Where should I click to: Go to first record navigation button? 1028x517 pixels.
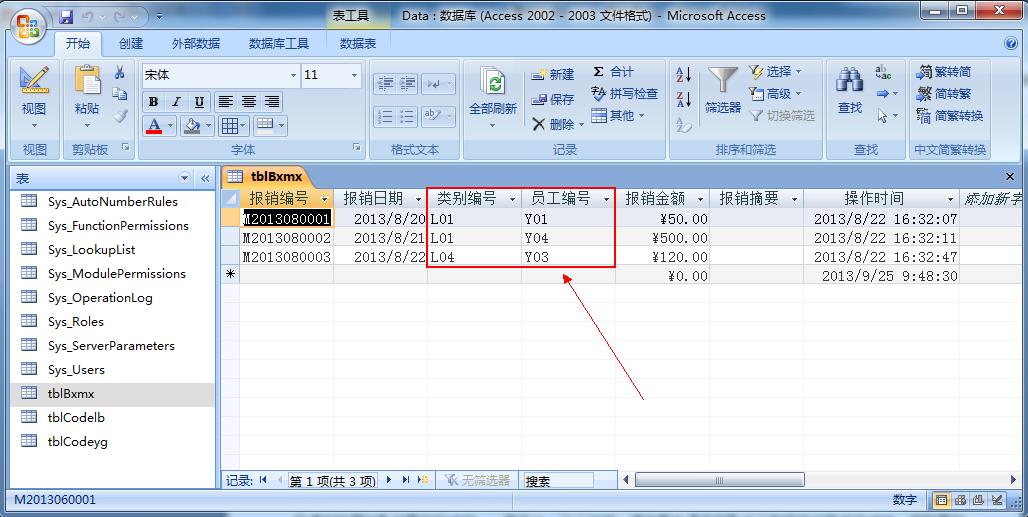[263, 480]
